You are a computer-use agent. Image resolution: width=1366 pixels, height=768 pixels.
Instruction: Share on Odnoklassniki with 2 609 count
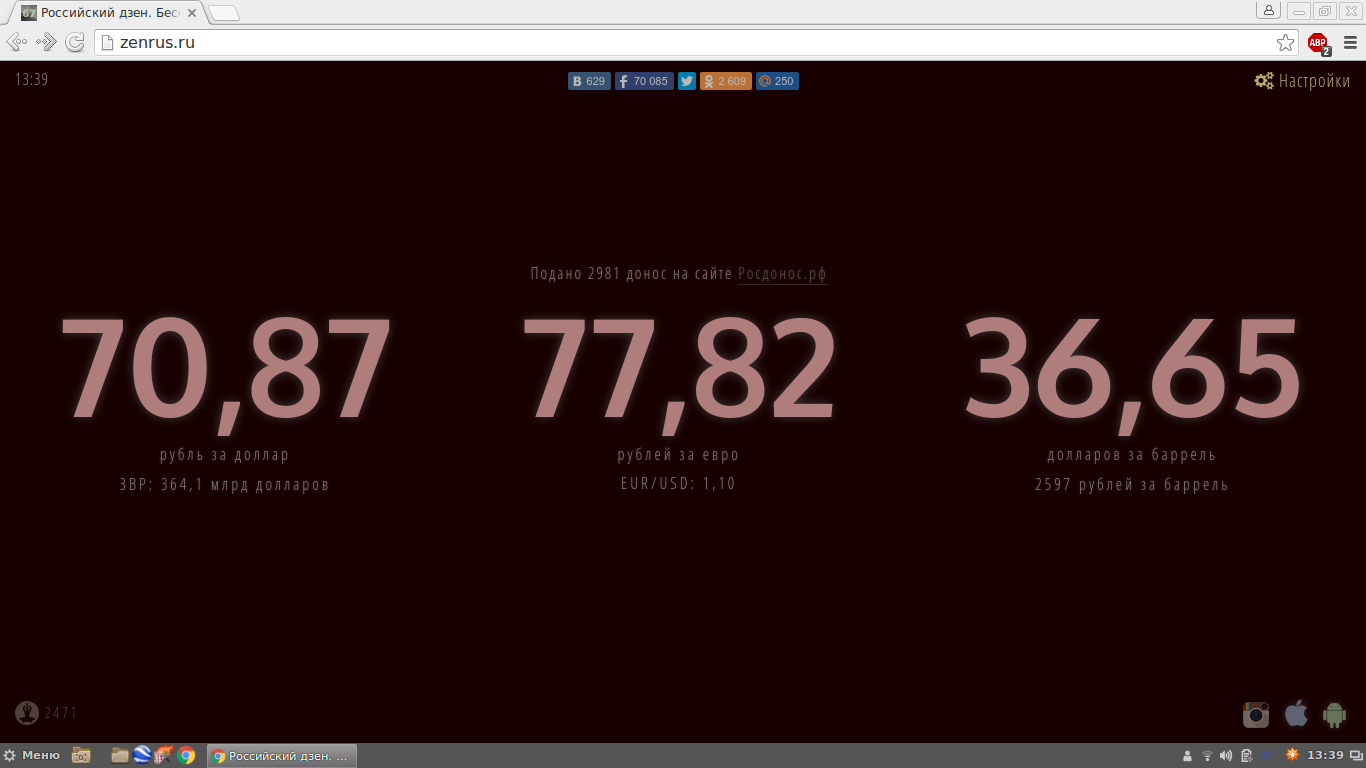[725, 81]
